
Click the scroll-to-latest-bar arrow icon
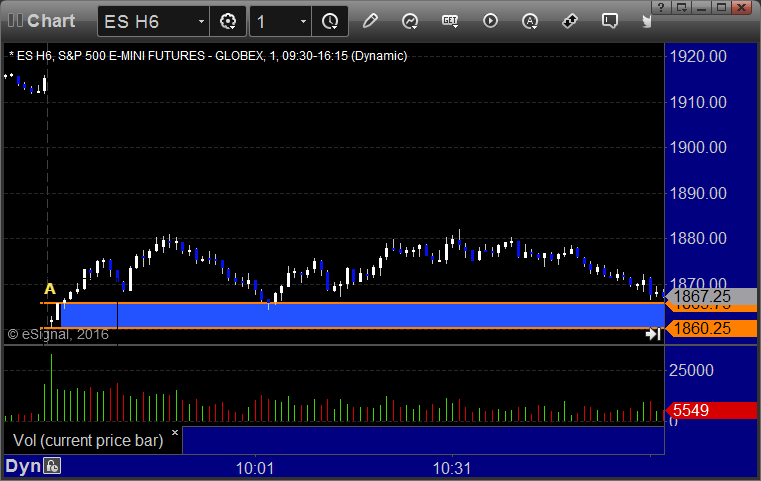tap(653, 334)
